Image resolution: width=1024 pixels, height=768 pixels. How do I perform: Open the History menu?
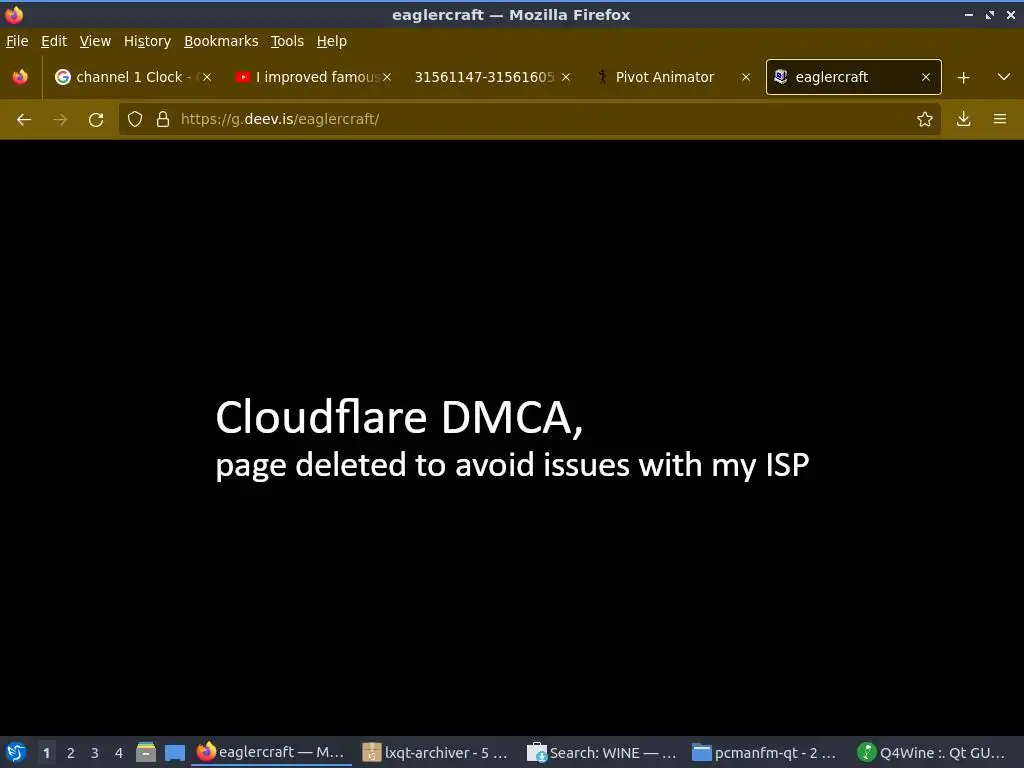click(148, 41)
